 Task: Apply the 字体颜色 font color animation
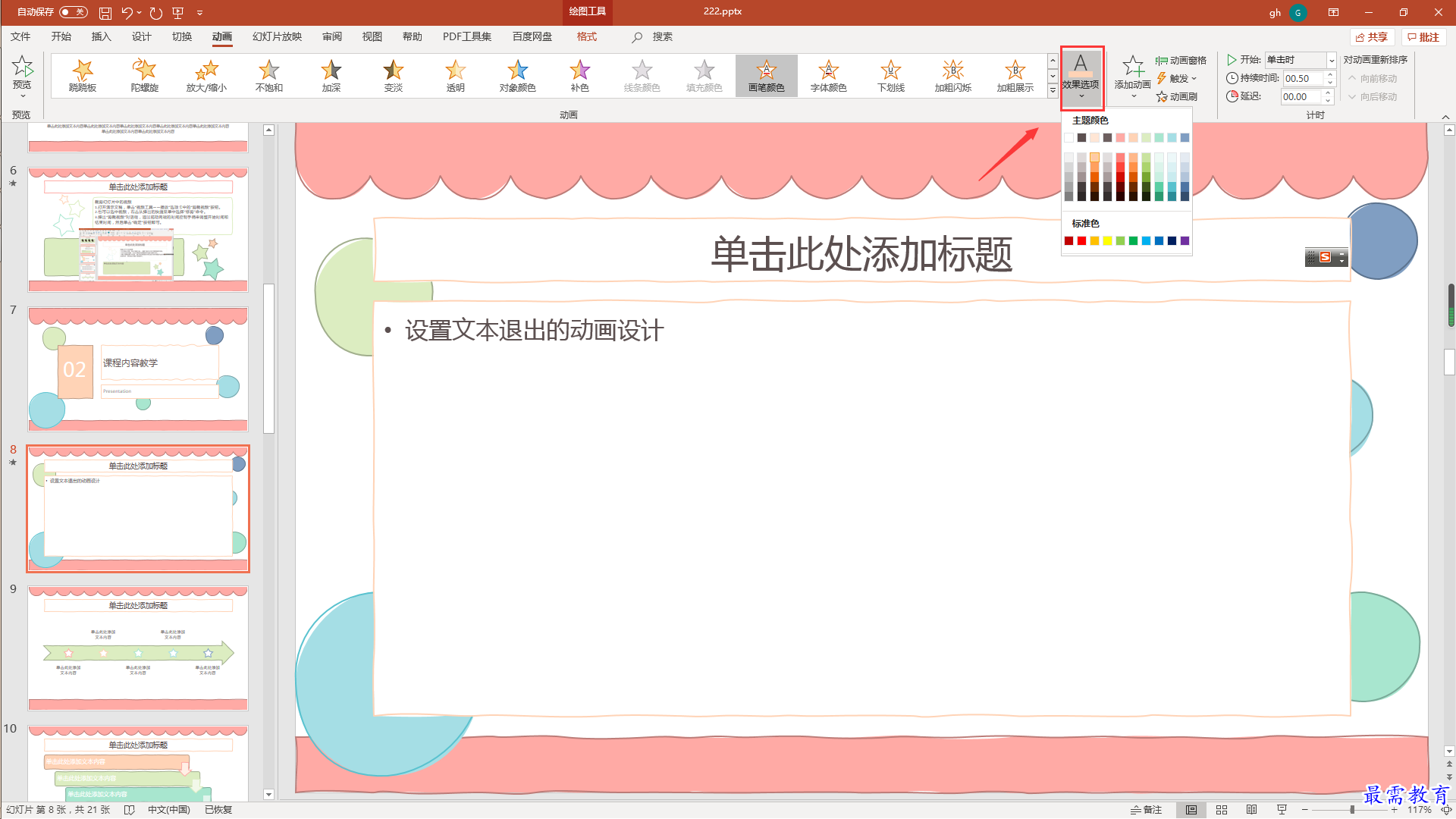829,76
